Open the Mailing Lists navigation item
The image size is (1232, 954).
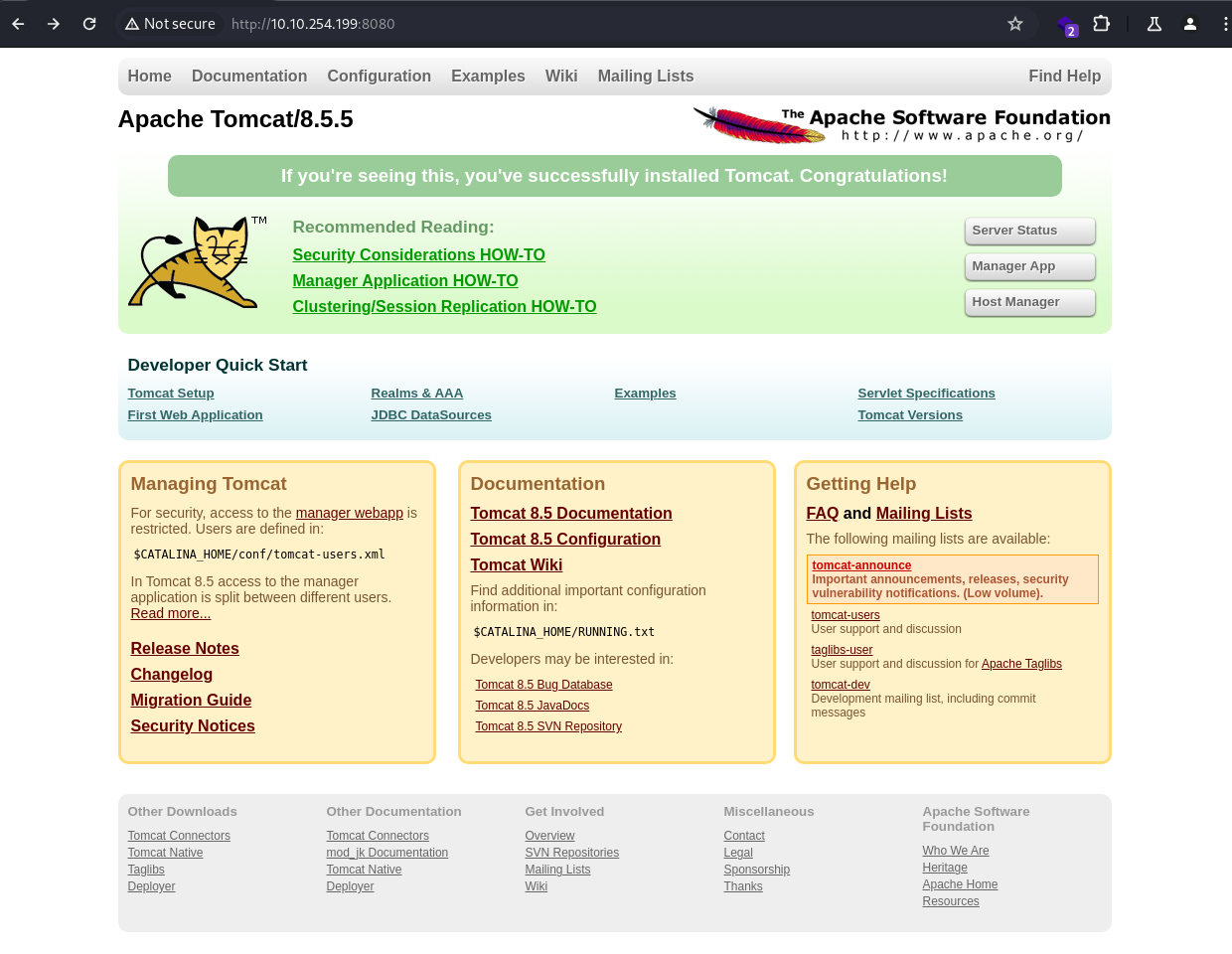coord(646,77)
